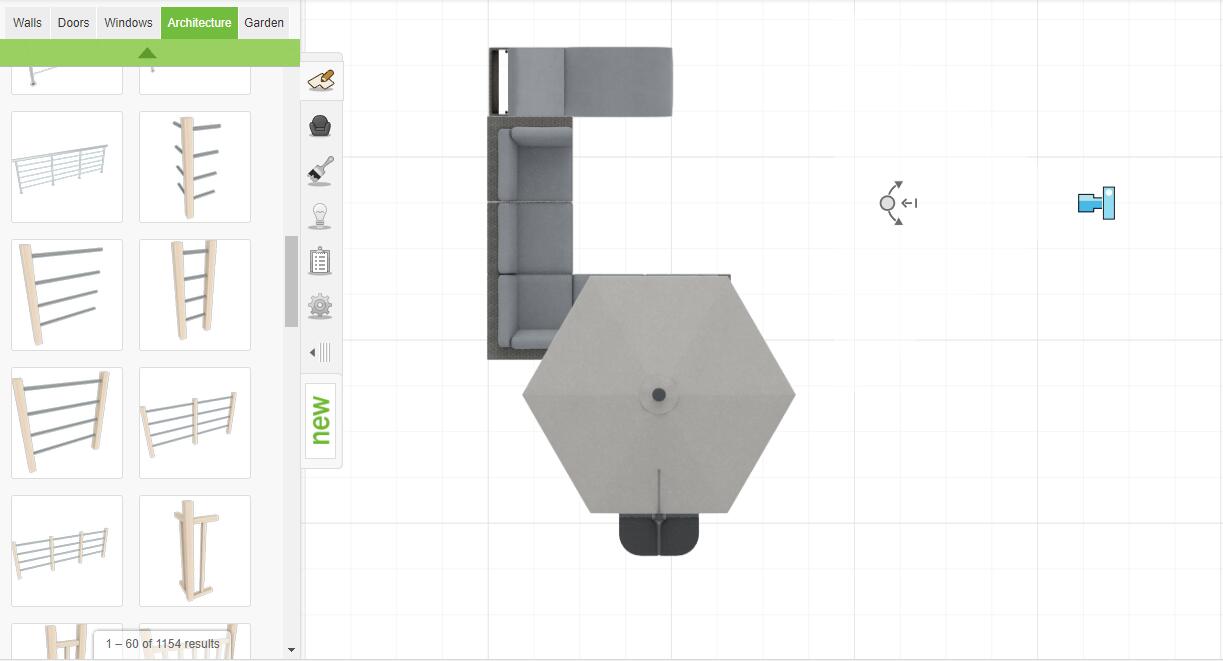Open settings with the gear icon

(x=320, y=307)
